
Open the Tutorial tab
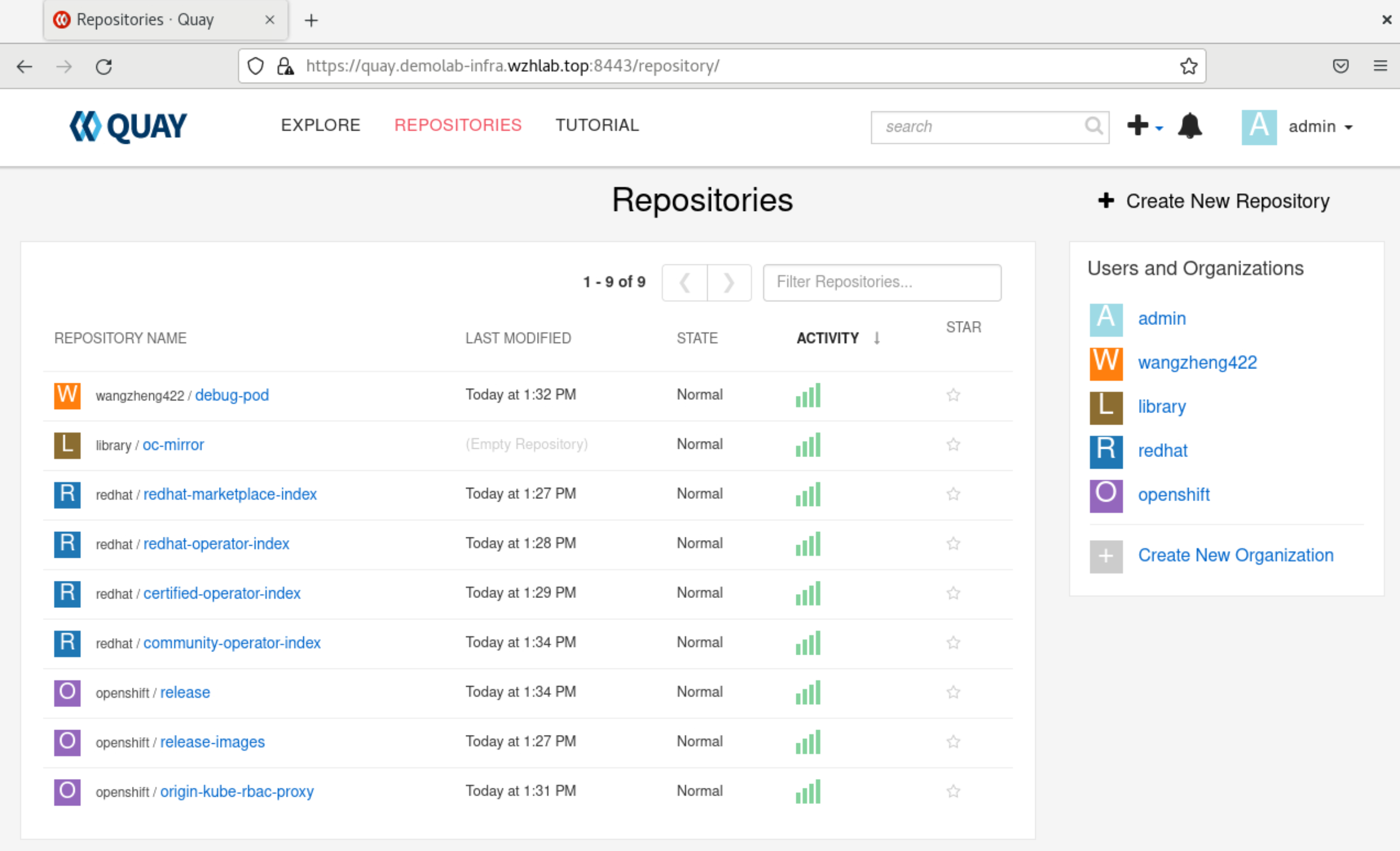(x=597, y=125)
